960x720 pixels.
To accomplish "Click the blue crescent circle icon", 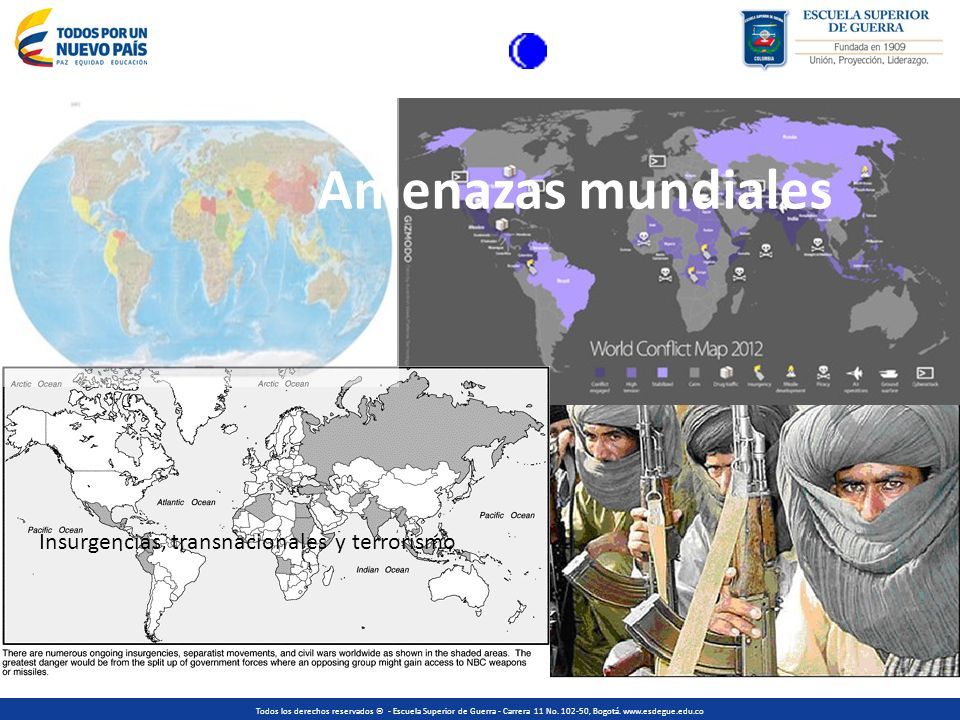I will [x=528, y=51].
